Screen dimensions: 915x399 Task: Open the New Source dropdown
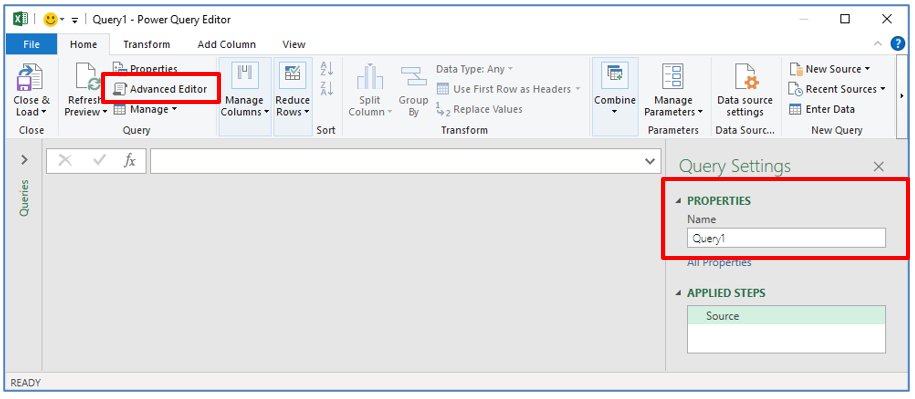(830, 69)
